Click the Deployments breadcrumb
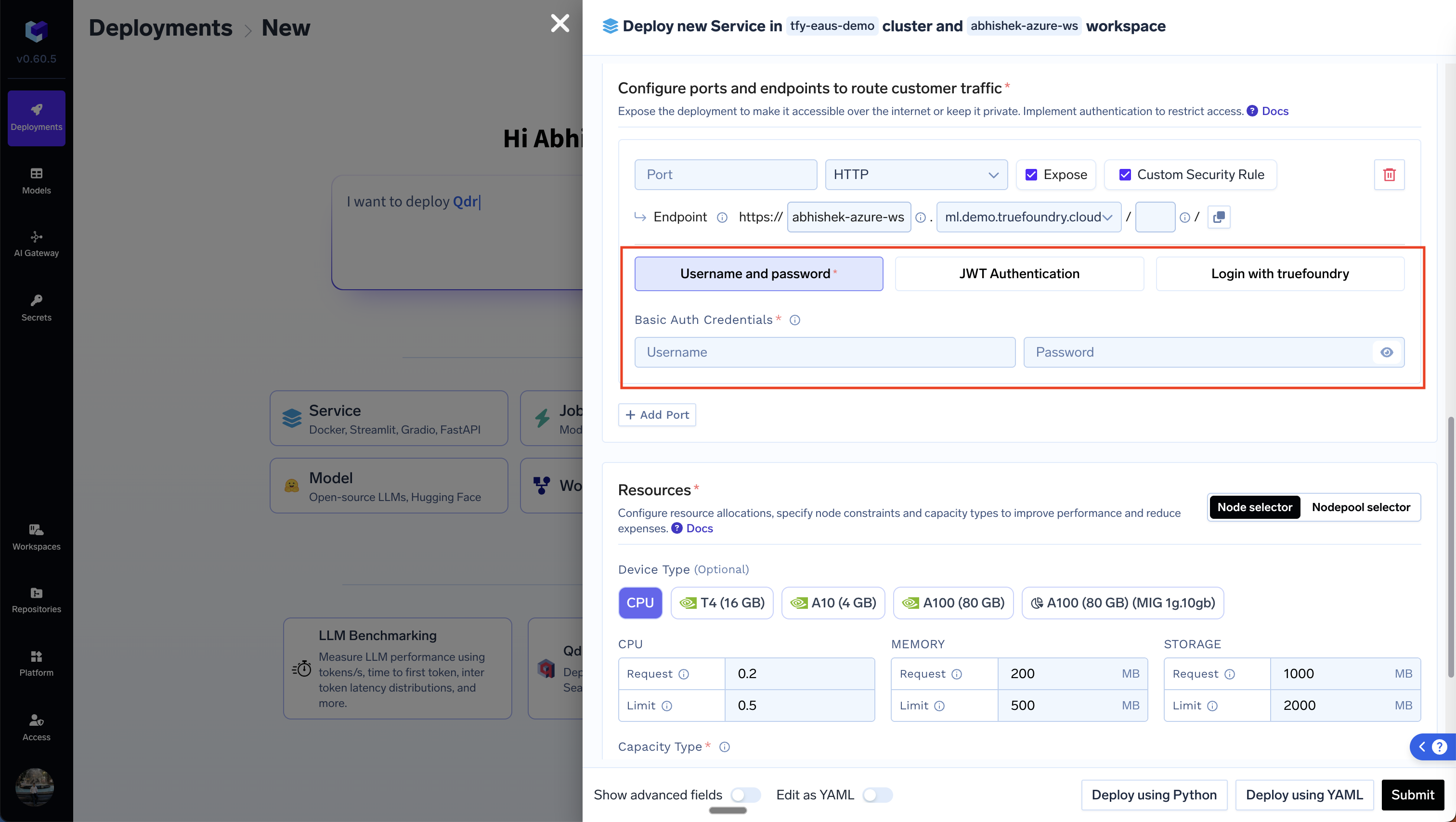The width and height of the screenshot is (1456, 822). [160, 28]
